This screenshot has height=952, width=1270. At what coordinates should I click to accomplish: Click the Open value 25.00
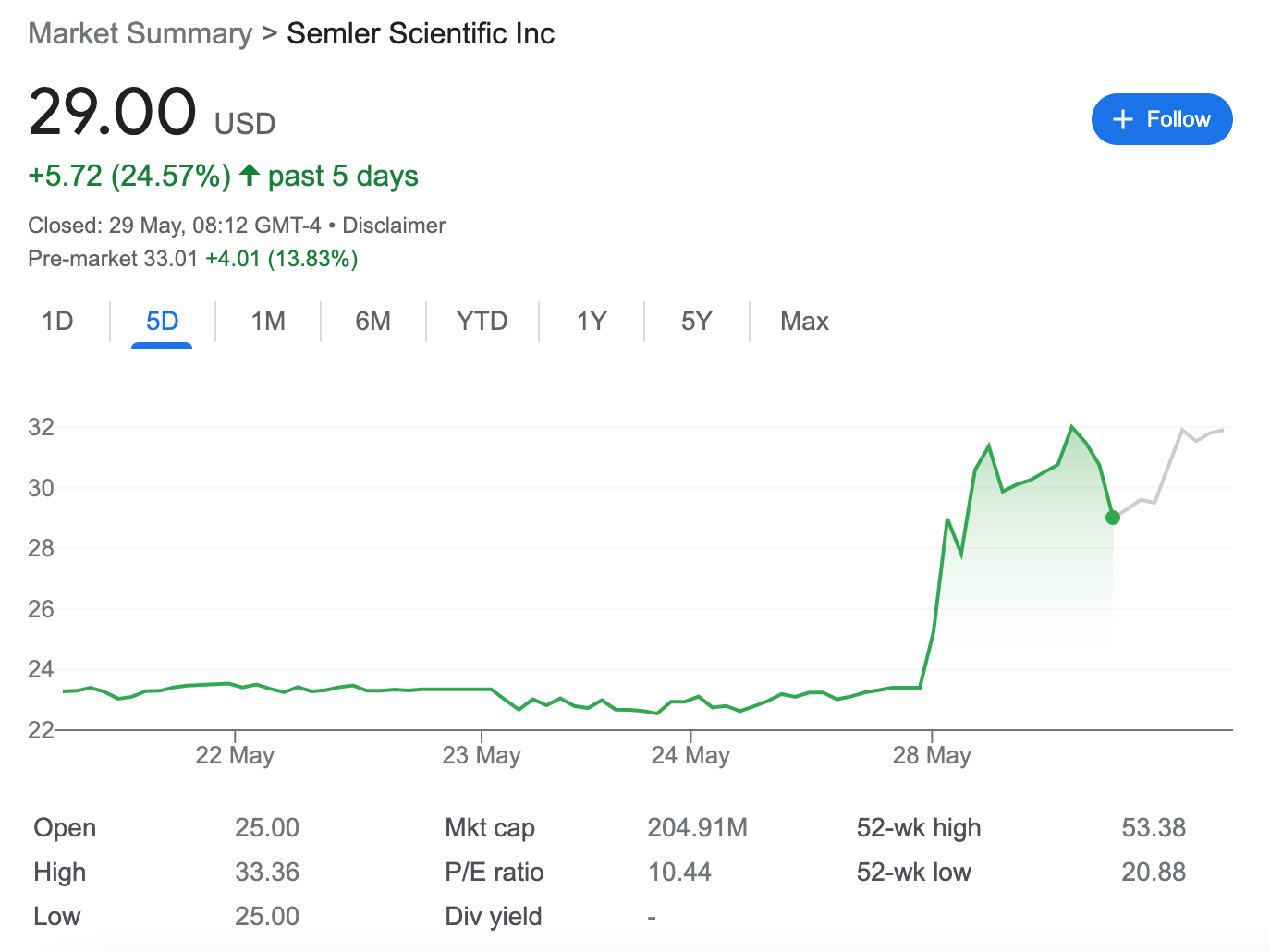(267, 827)
